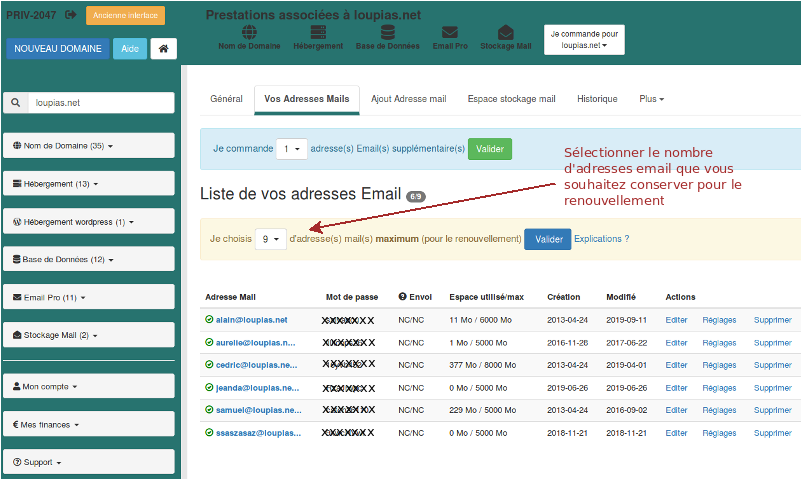Click the Base de Données database icon
The height and width of the screenshot is (481, 803).
[388, 32]
